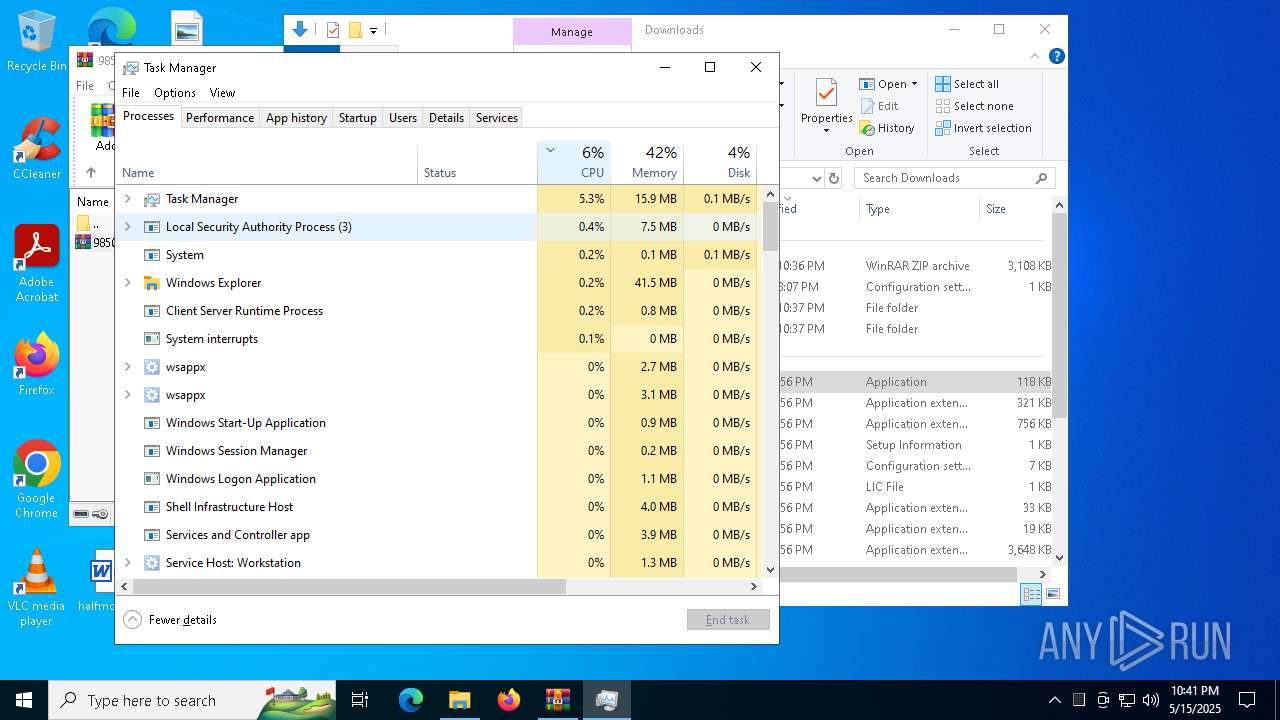Open the Windows Start menu
Image resolution: width=1280 pixels, height=720 pixels.
(x=24, y=700)
